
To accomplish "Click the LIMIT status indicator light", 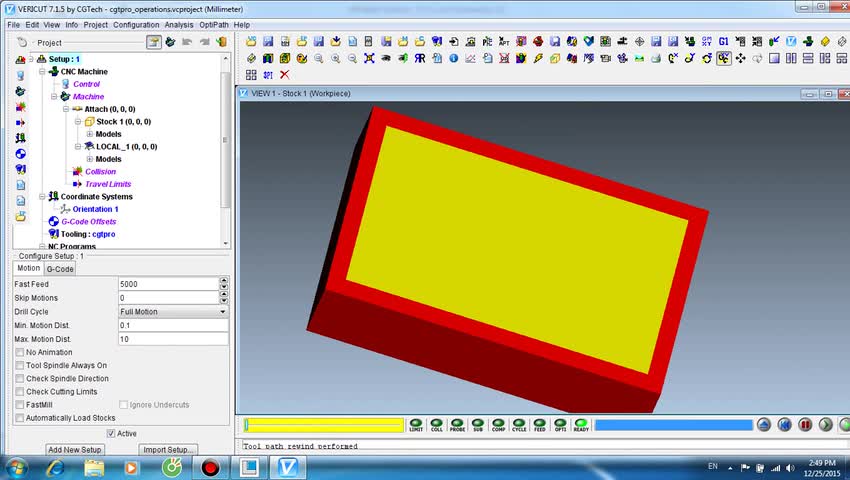I will (x=416, y=425).
